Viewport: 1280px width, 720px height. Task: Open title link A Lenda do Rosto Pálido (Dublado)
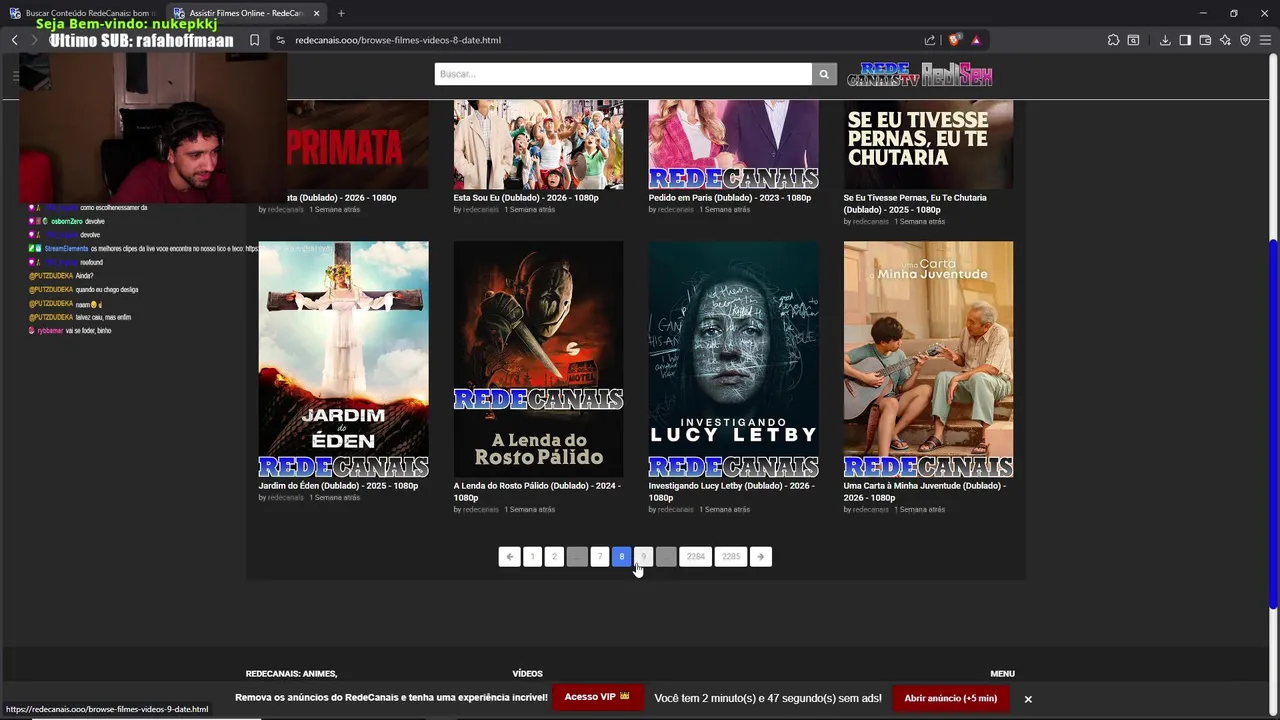[537, 492]
